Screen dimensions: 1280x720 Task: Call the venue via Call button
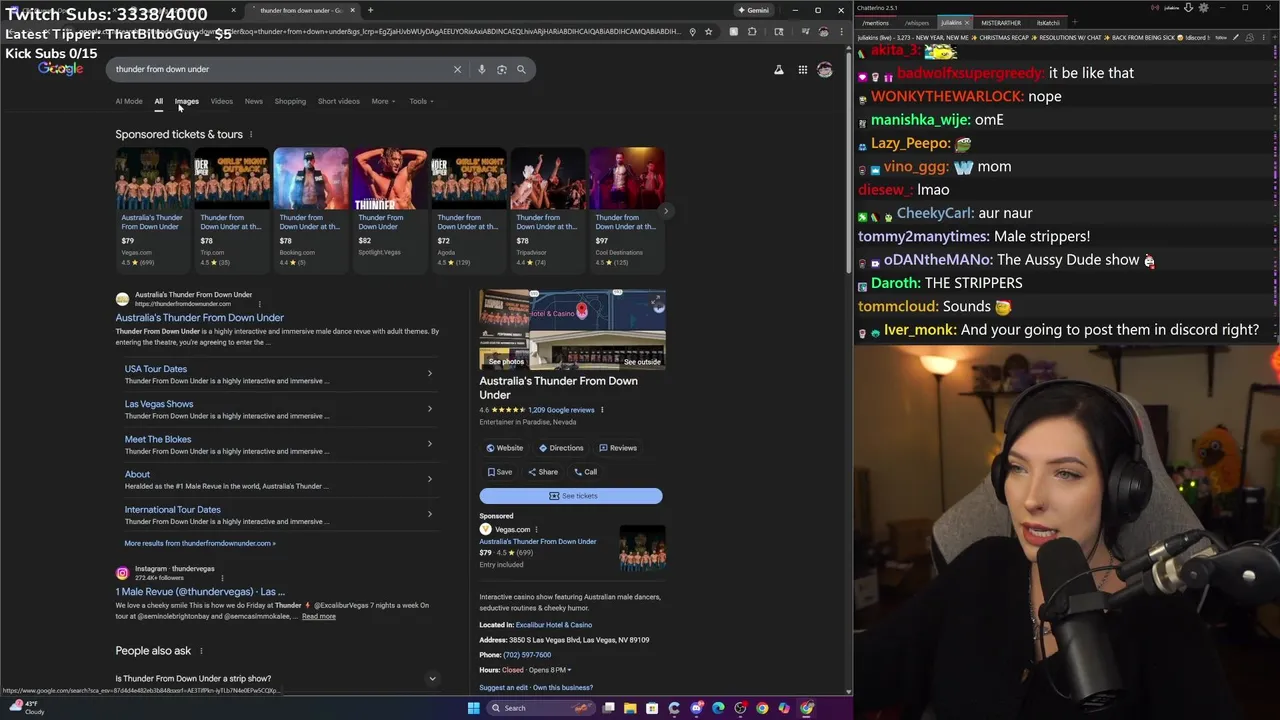[x=585, y=472]
